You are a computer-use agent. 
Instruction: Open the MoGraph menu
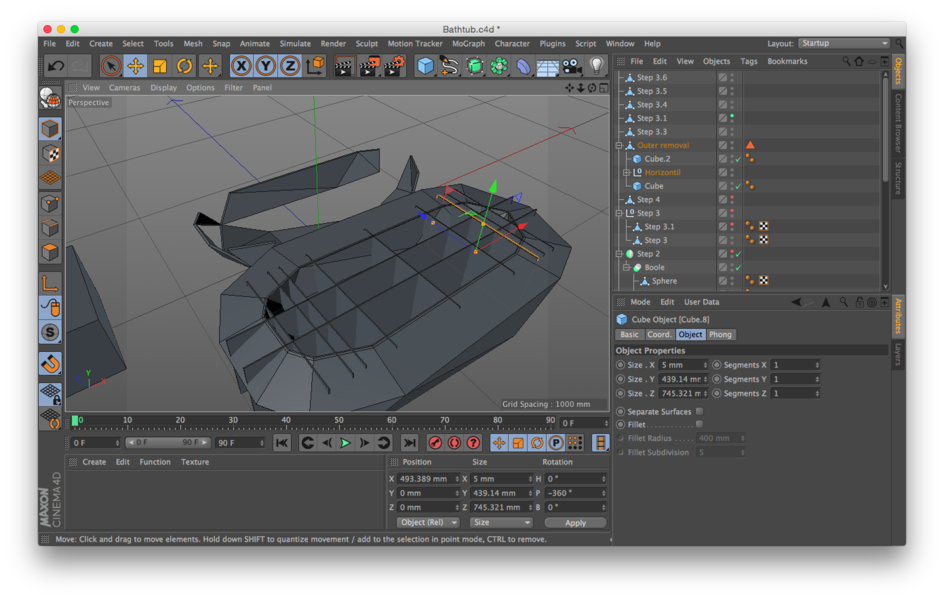coord(468,44)
